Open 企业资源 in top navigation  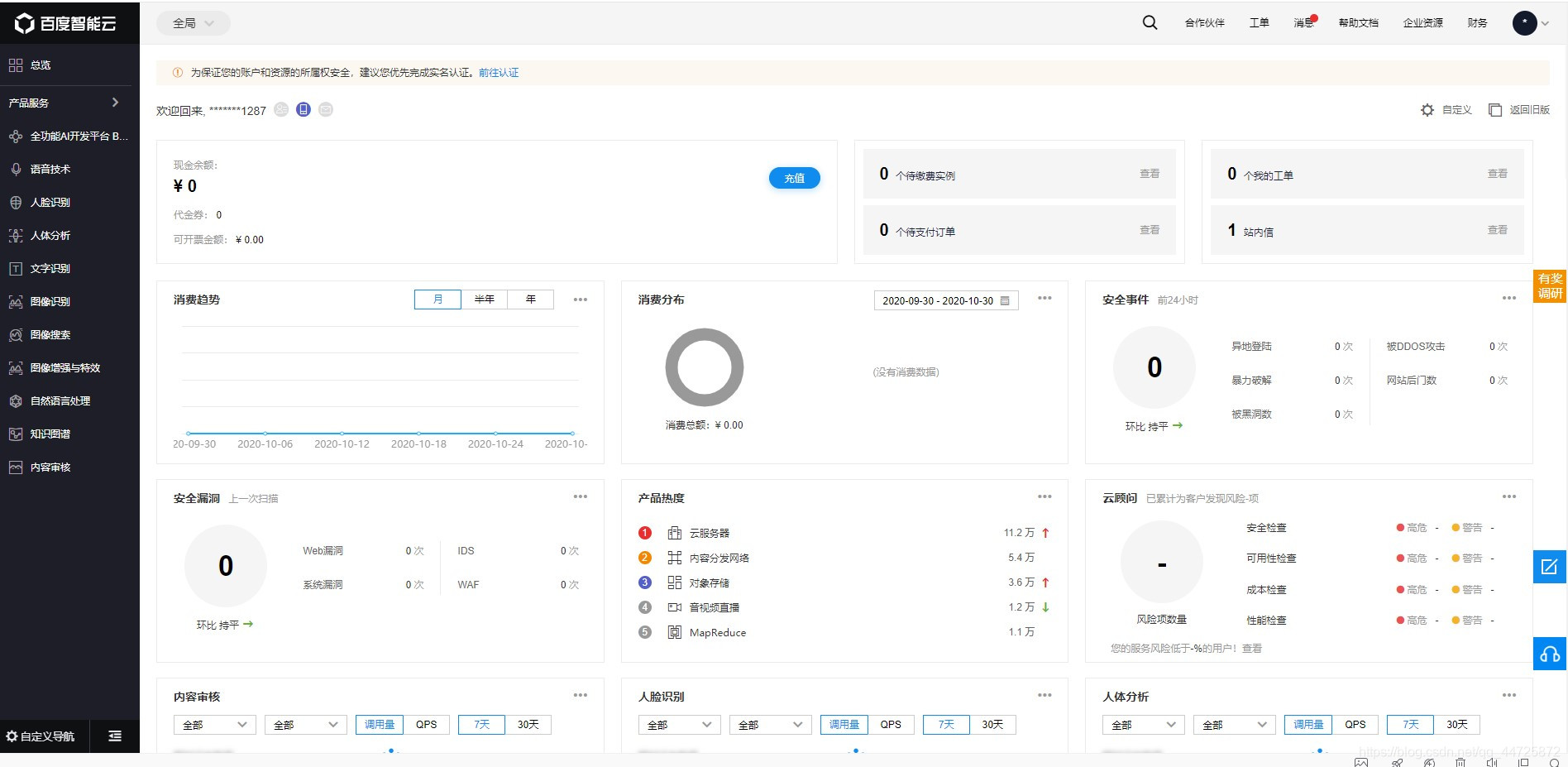click(x=1422, y=23)
